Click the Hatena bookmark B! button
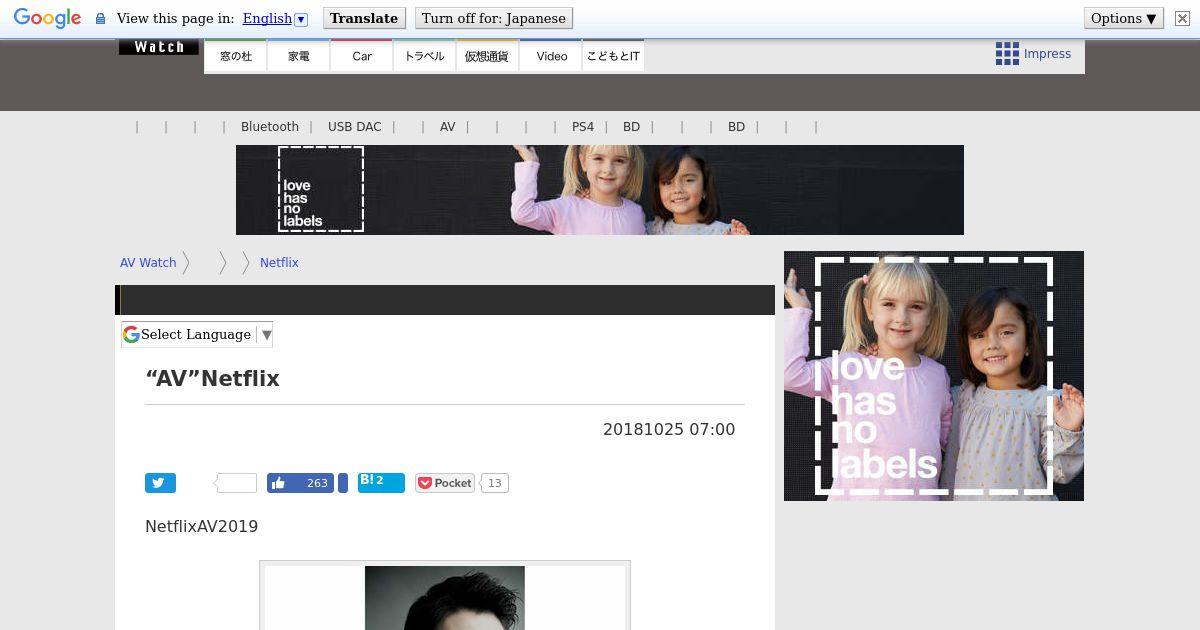The width and height of the screenshot is (1200, 630). pyautogui.click(x=381, y=483)
